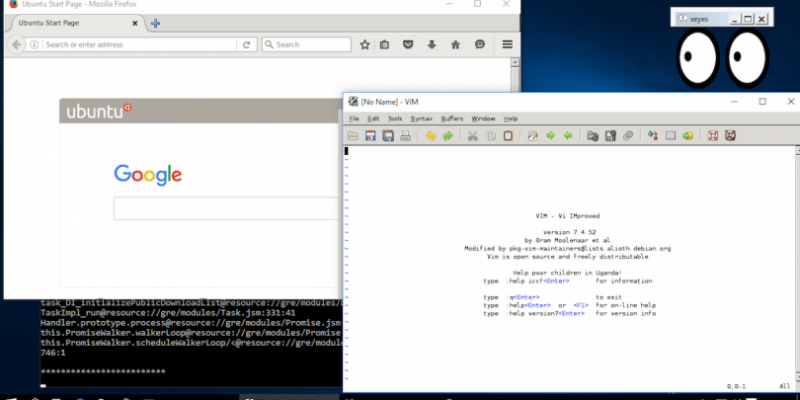Open VIM's Edit menu
Image resolution: width=800 pixels, height=400 pixels.
373,119
